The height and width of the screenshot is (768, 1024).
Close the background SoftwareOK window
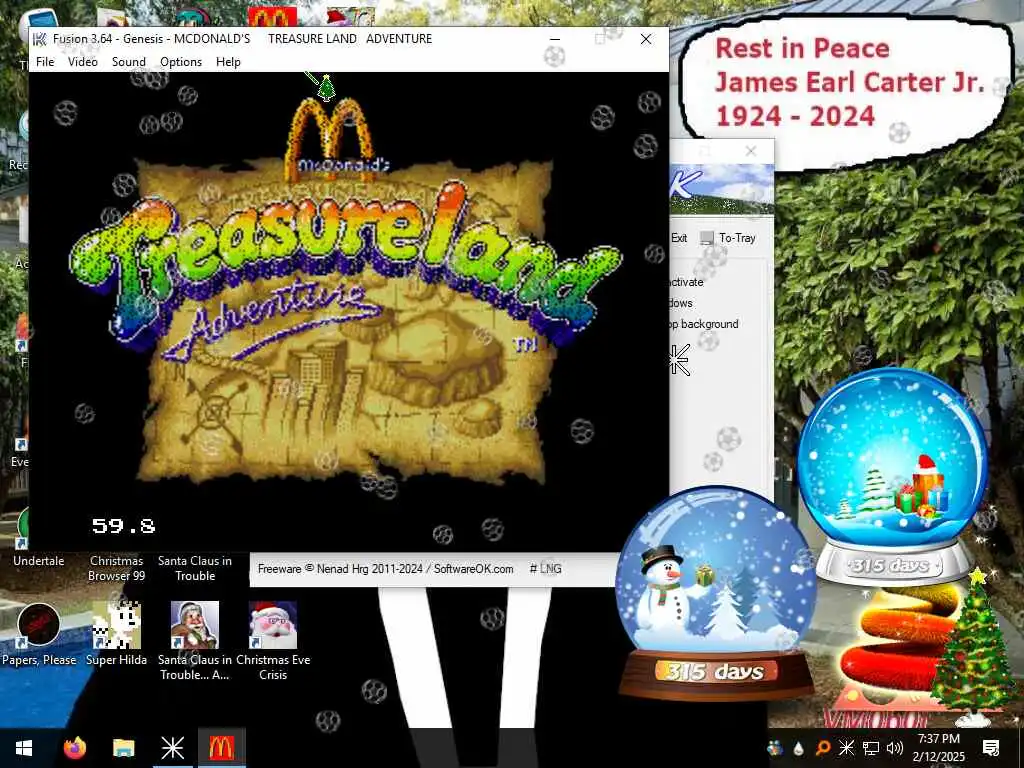[751, 151]
